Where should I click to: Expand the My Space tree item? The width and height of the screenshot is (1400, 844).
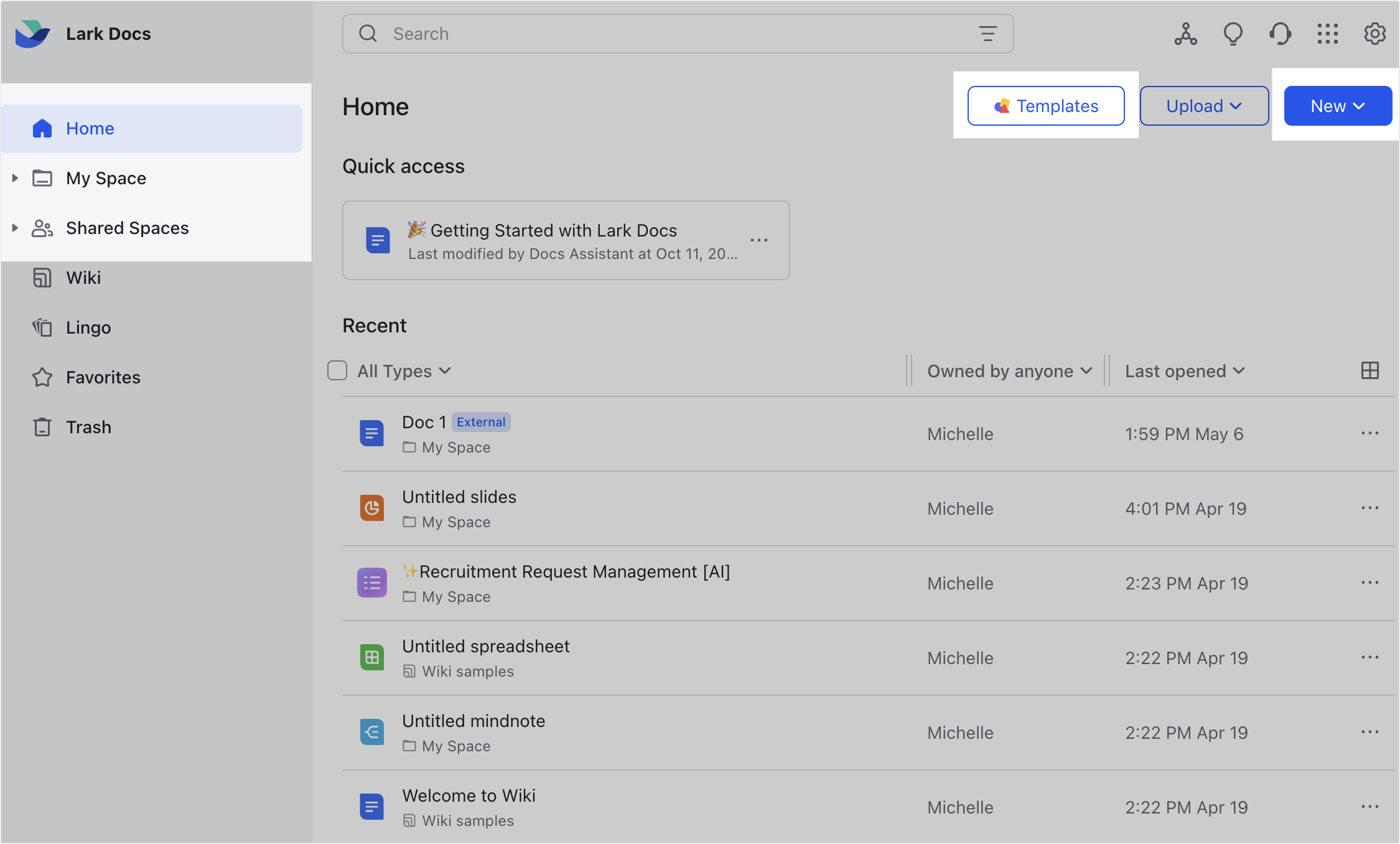(15, 178)
